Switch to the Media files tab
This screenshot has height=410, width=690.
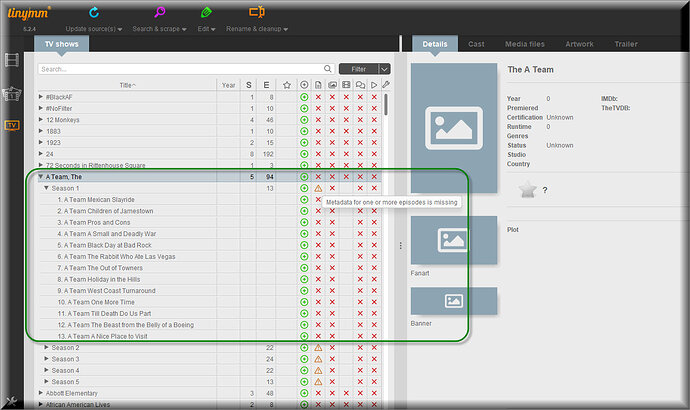pos(525,44)
